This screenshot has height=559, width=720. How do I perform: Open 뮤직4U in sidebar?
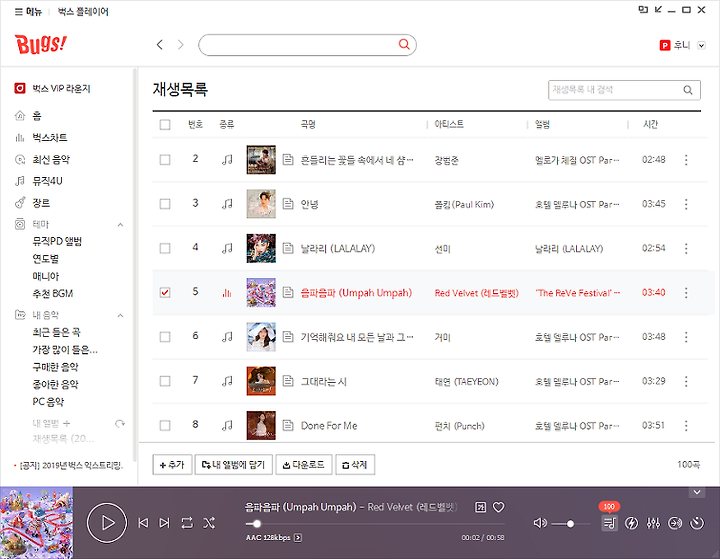39,181
